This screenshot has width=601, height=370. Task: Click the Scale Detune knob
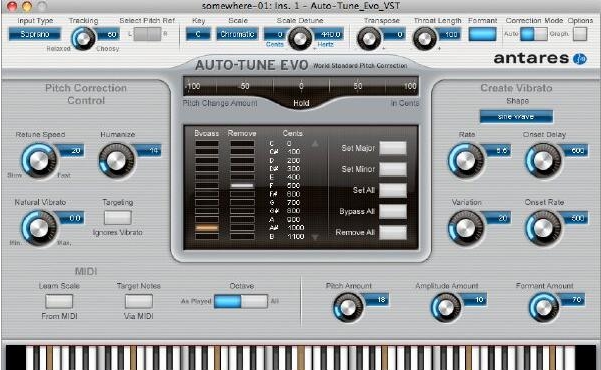click(x=300, y=39)
